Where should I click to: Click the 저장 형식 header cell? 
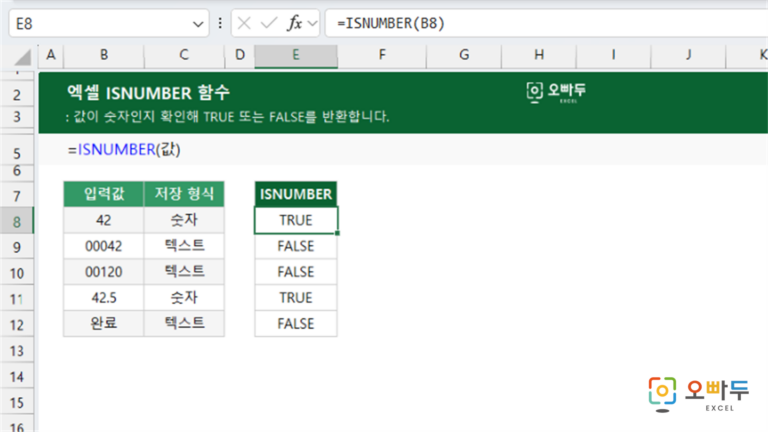(x=184, y=194)
